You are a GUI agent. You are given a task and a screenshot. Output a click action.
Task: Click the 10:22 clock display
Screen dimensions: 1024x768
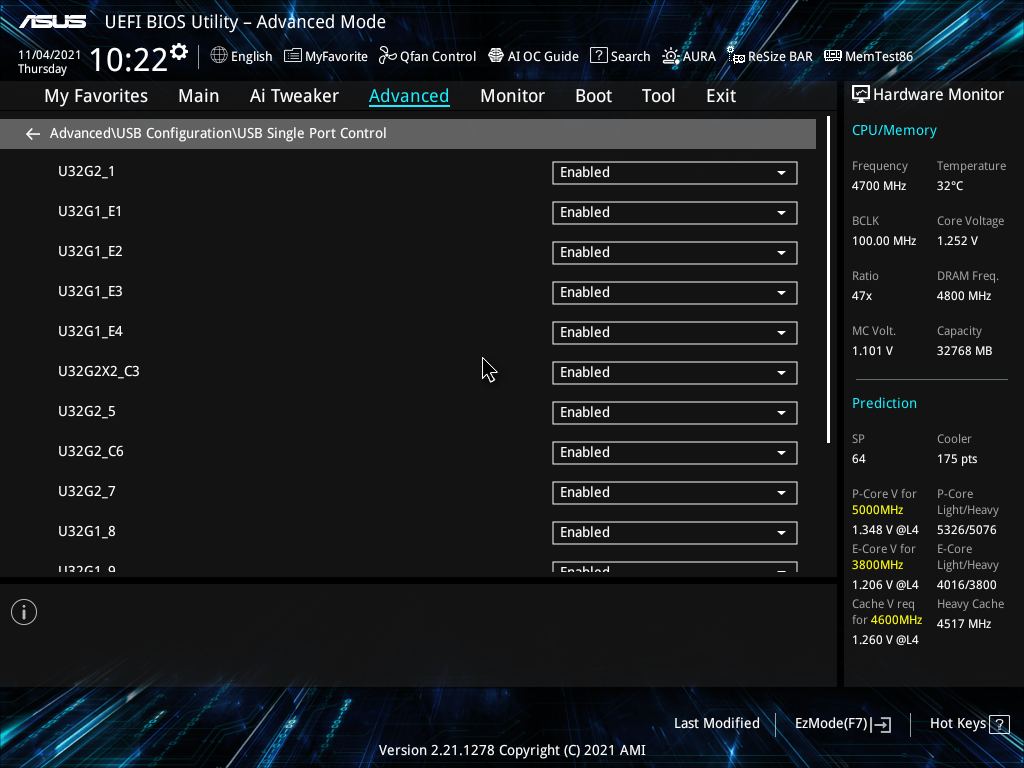click(128, 59)
